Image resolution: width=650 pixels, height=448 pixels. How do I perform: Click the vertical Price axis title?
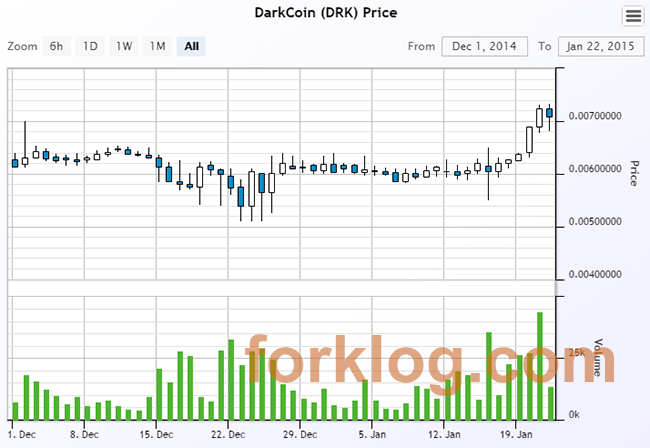pyautogui.click(x=634, y=173)
